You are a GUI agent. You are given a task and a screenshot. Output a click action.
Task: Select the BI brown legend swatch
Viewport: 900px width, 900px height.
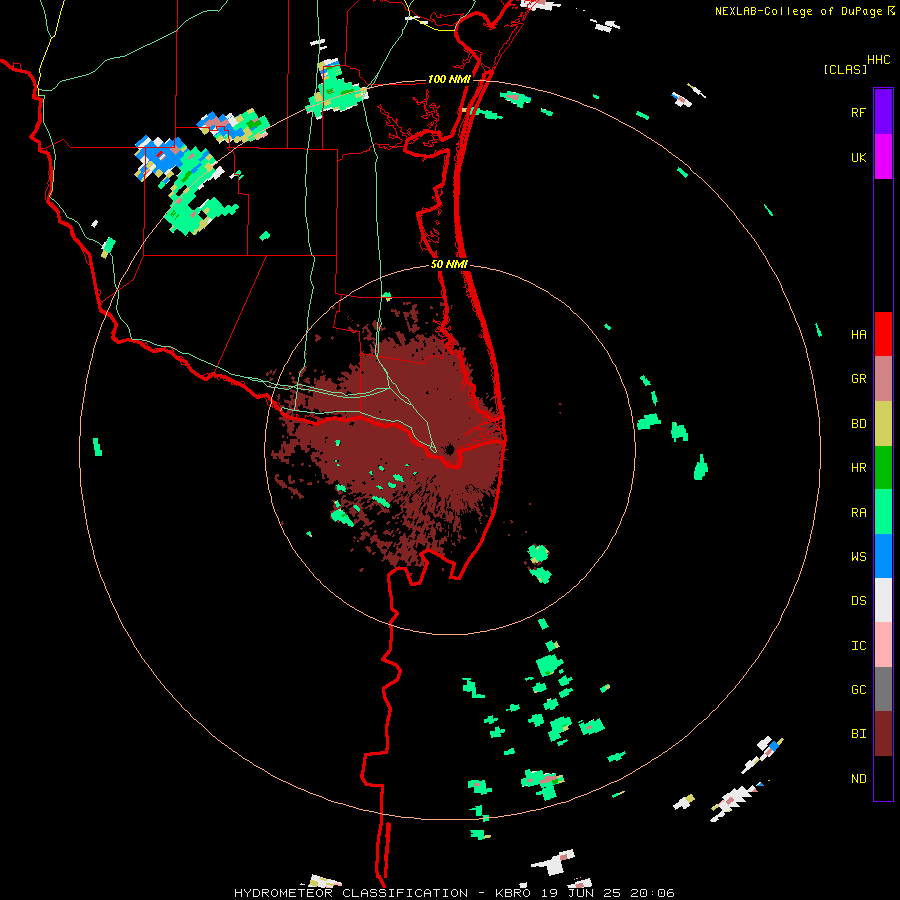click(883, 734)
